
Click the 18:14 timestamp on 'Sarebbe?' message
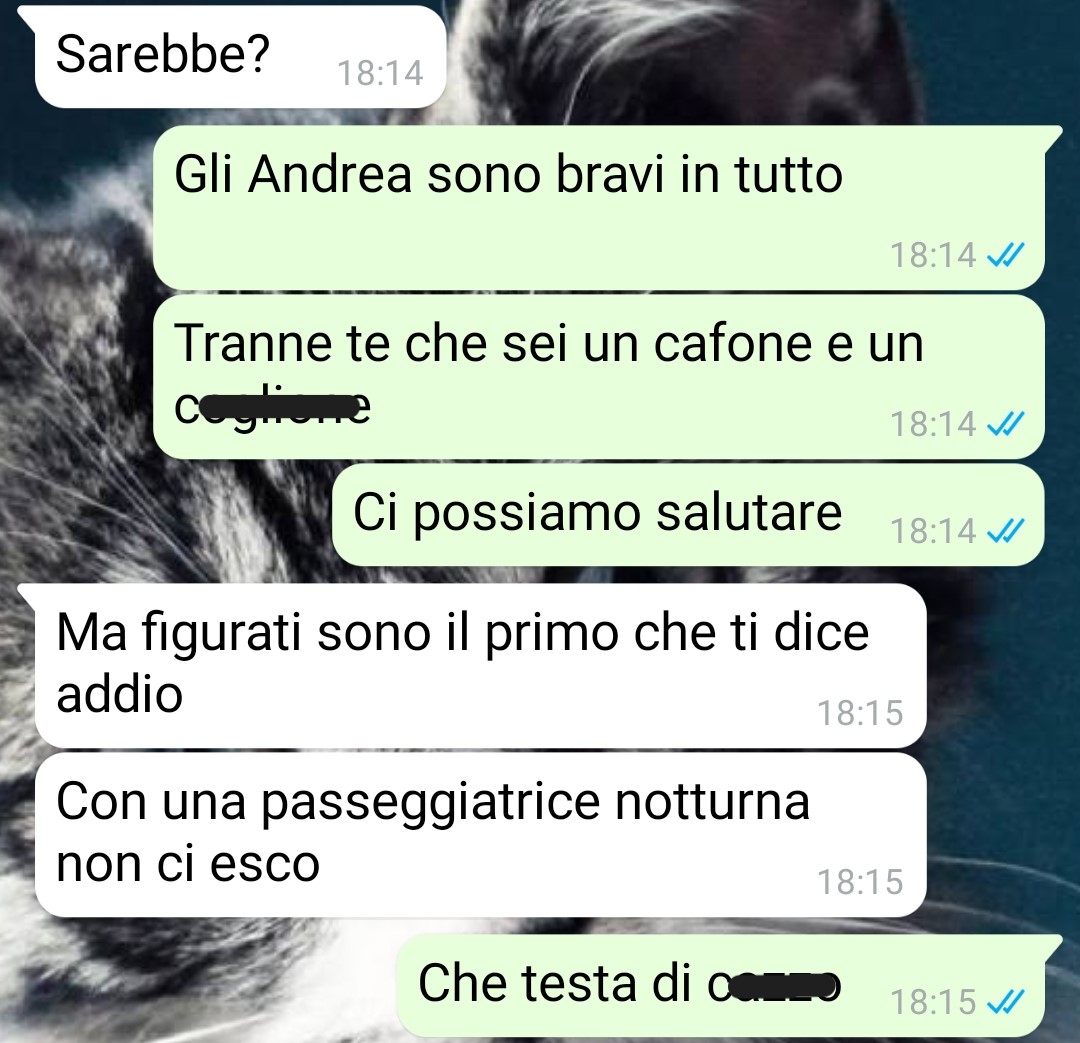380,73
